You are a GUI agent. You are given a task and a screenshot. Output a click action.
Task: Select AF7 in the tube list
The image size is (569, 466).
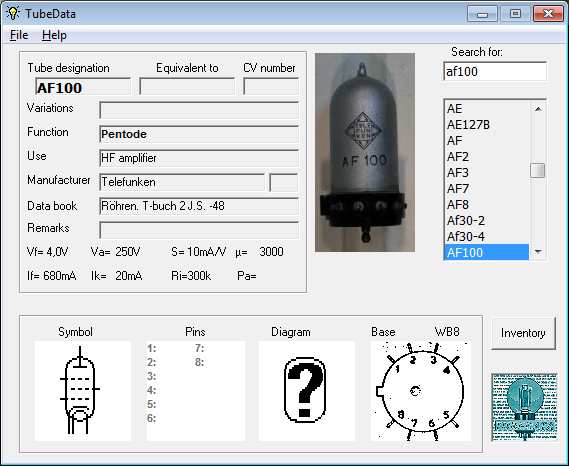pos(486,188)
